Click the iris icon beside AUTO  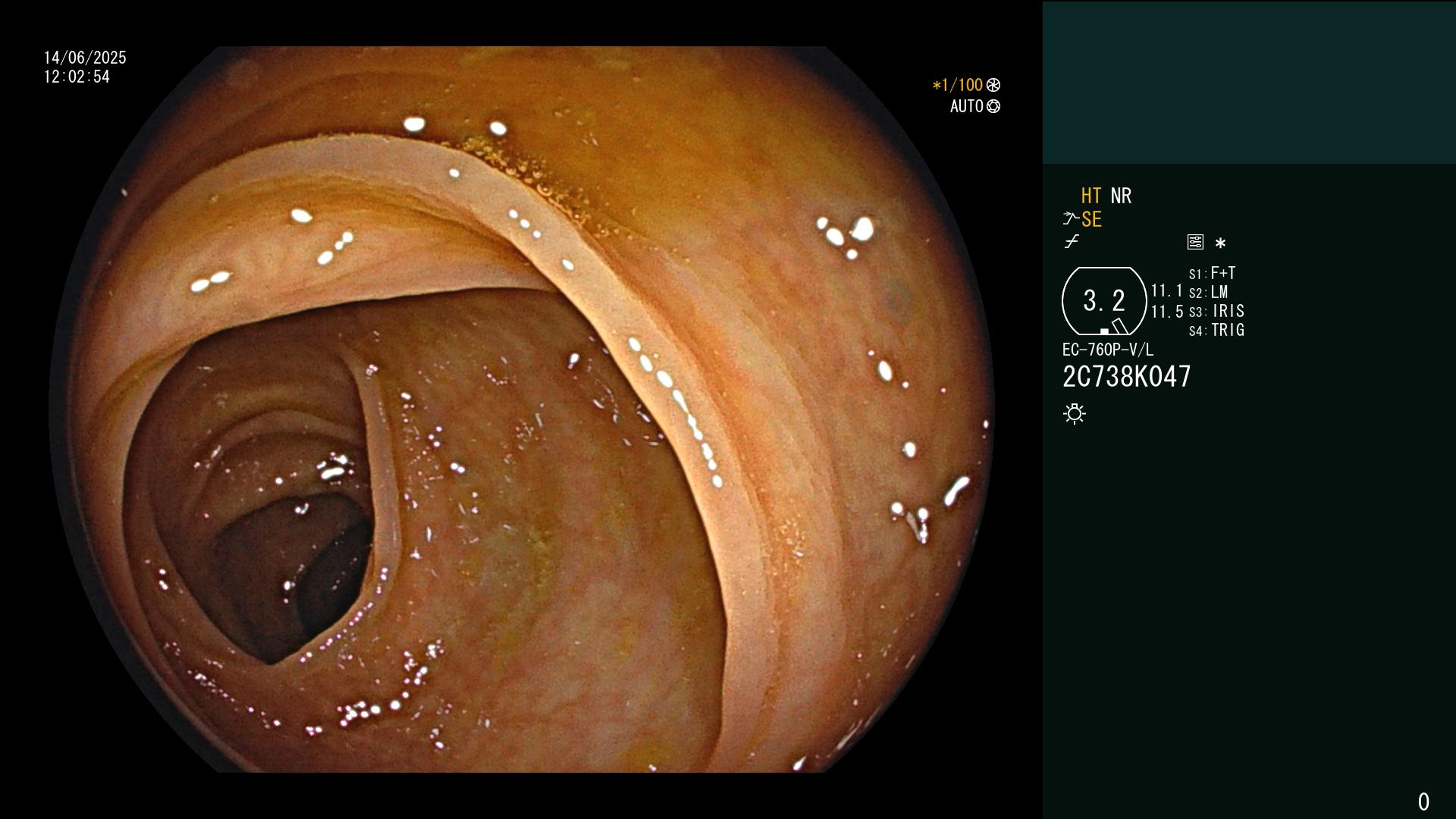coord(993,106)
